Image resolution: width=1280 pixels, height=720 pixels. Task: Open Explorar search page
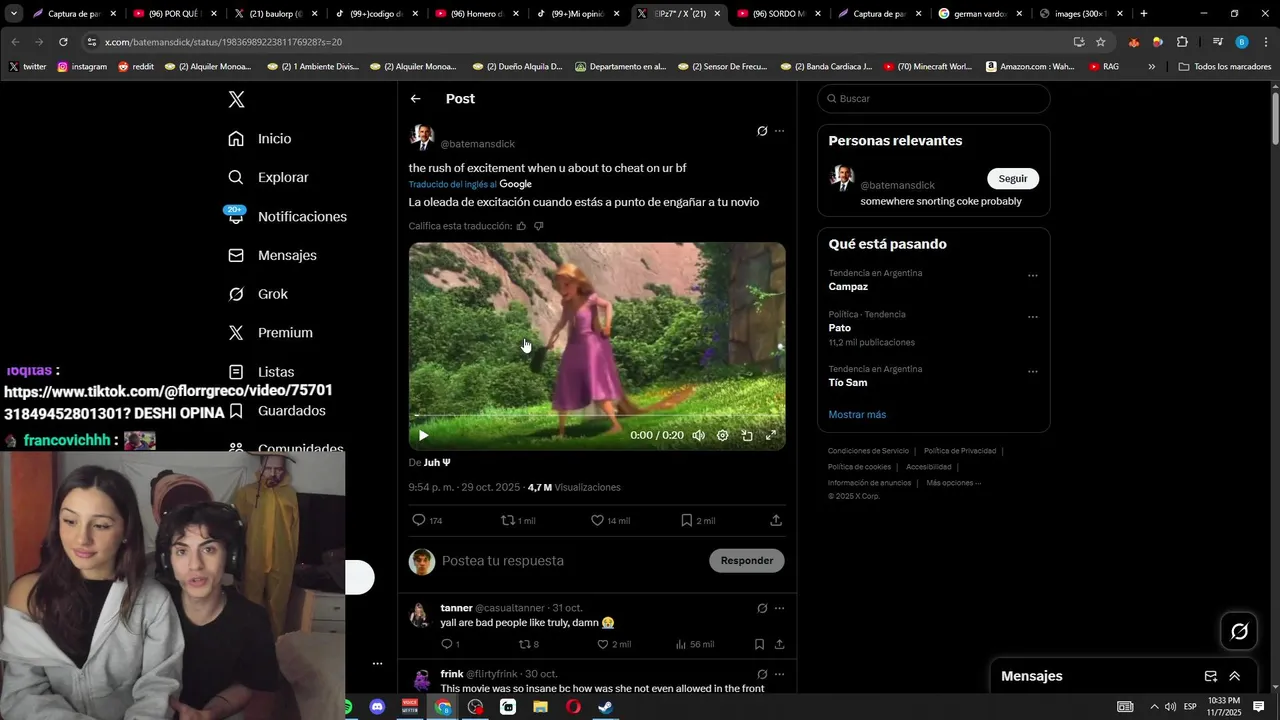tap(267, 177)
